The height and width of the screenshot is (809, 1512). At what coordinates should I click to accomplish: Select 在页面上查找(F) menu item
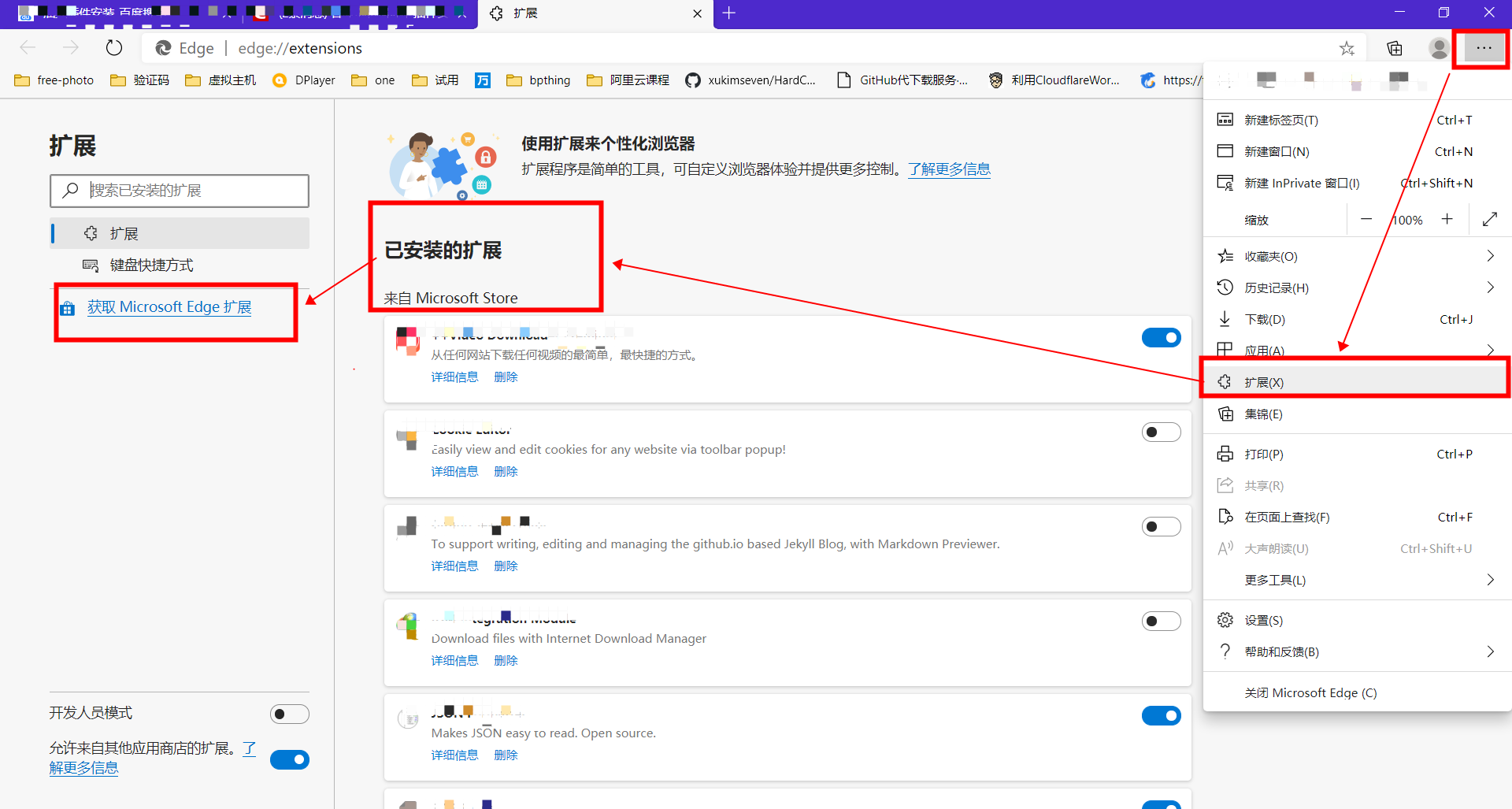(1357, 518)
